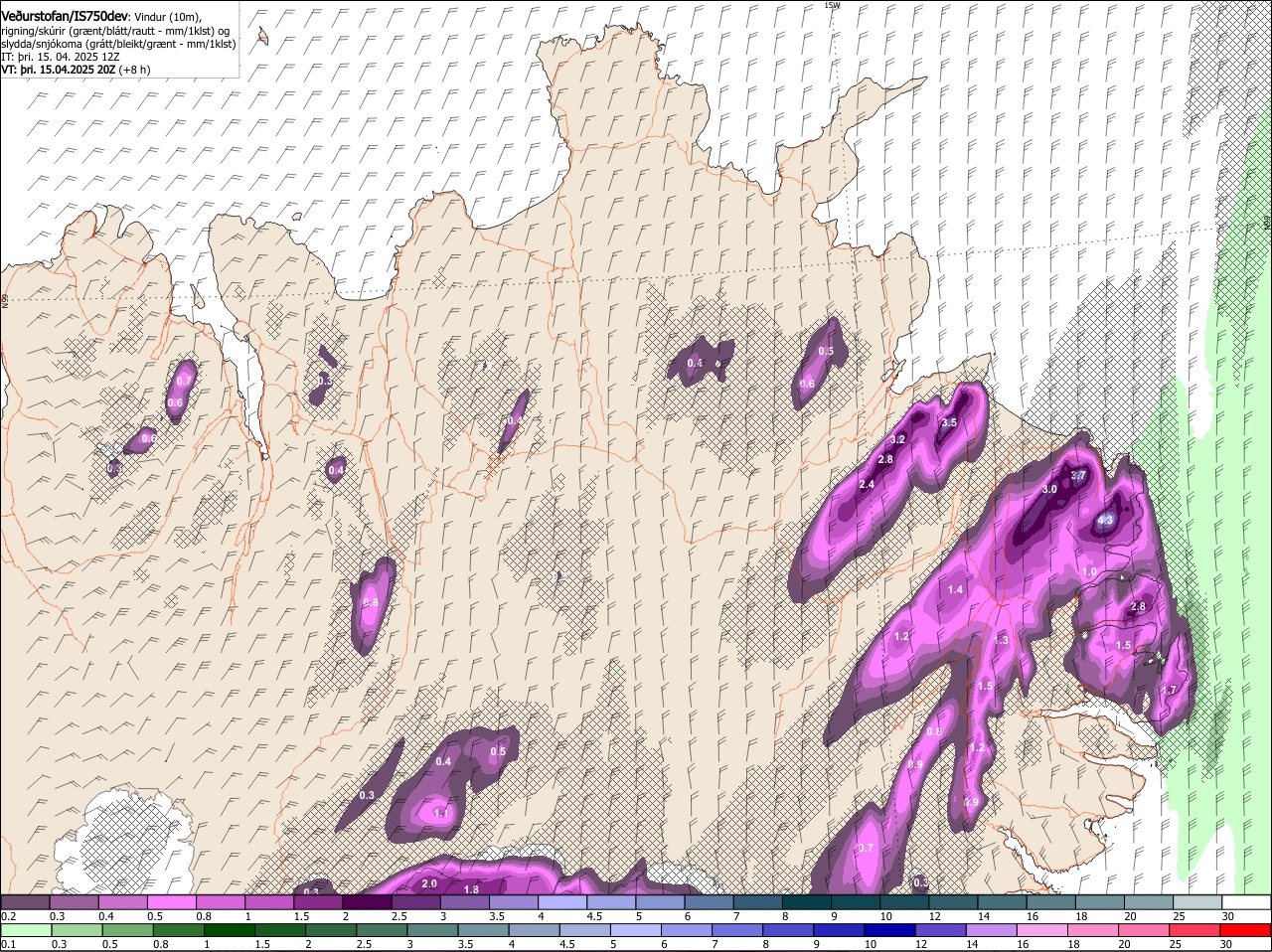Click the 4.3 snowfall value on the map

coord(1105,520)
